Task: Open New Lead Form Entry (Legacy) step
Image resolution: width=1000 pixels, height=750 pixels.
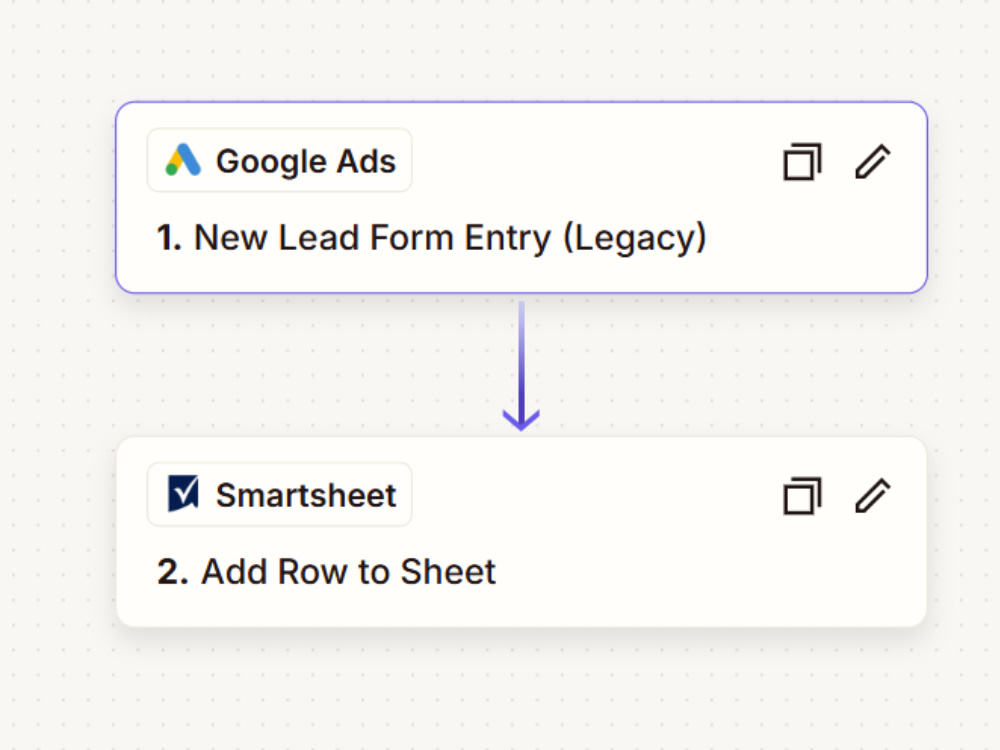Action: (x=431, y=238)
